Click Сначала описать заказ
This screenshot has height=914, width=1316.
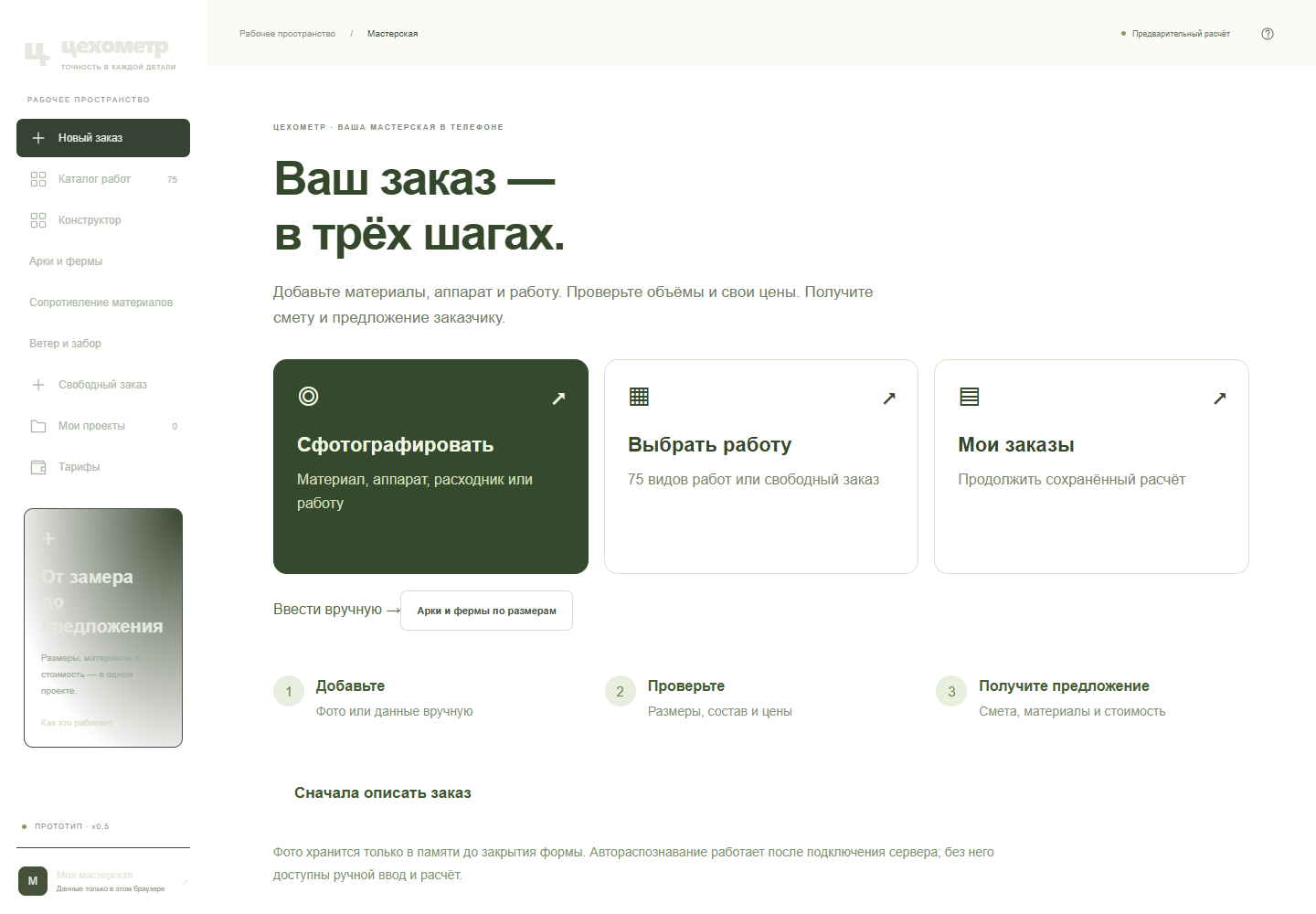[383, 793]
